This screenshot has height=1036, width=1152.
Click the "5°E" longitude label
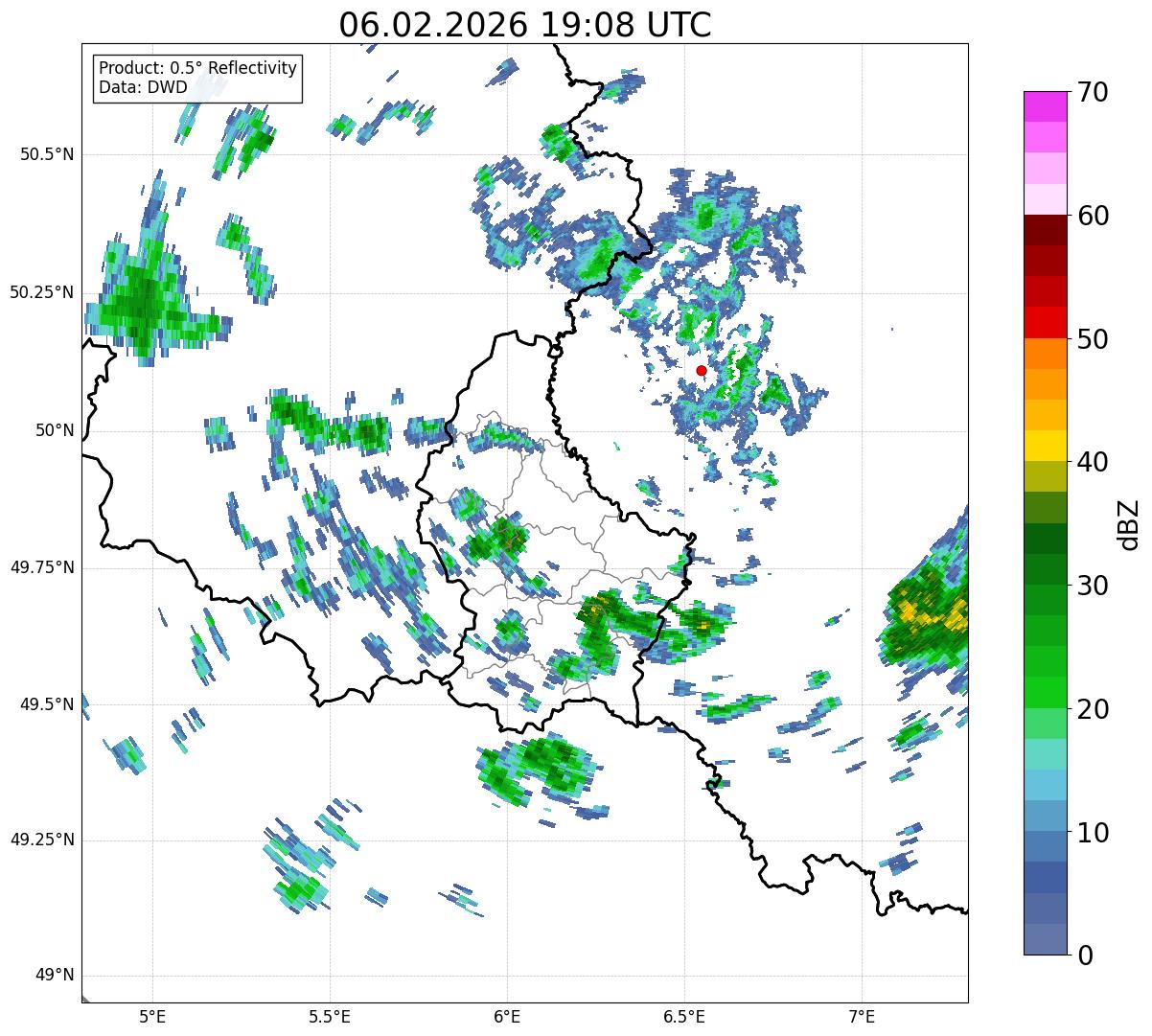152,1016
